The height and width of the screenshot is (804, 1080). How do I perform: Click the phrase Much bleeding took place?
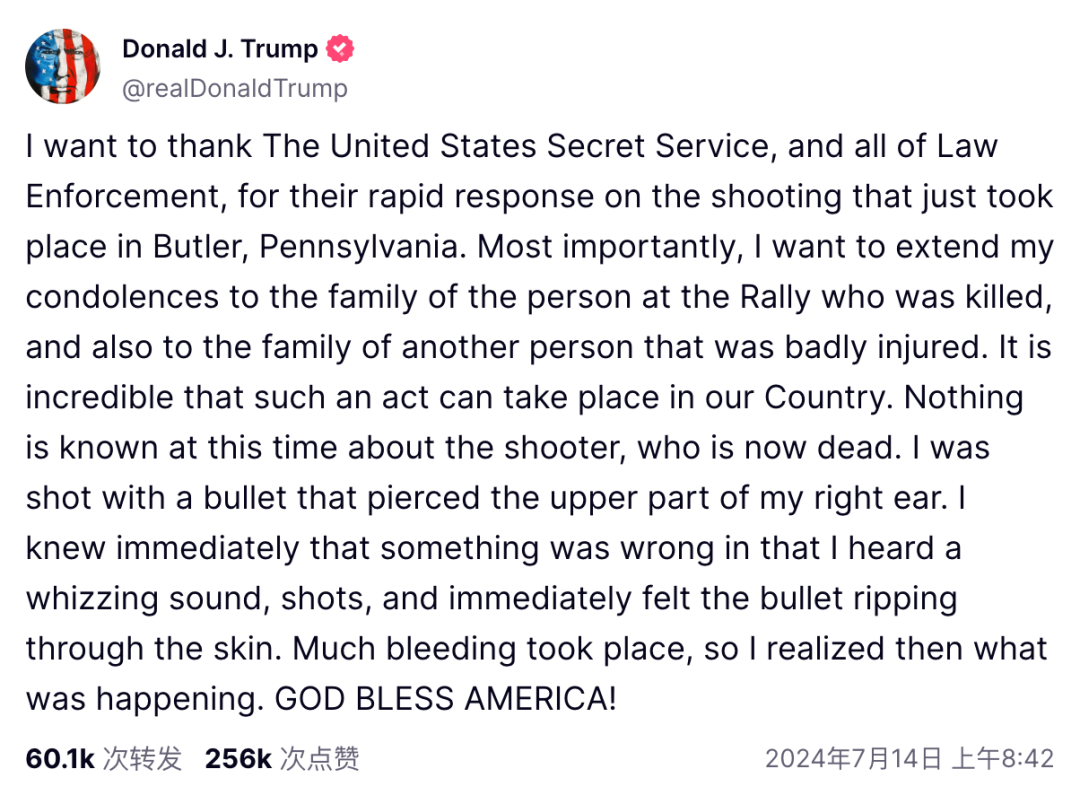tap(492, 649)
